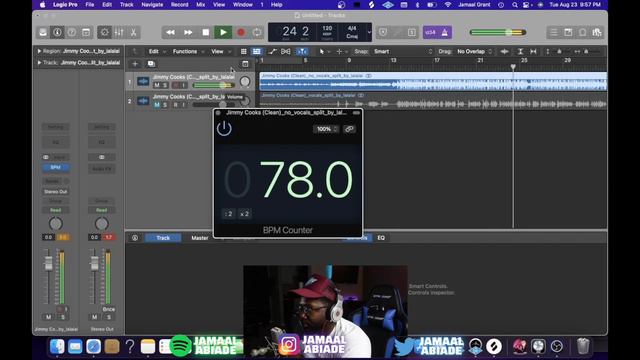640x360 pixels.
Task: Open Smart Controls dial button
Action: click(x=104, y=32)
